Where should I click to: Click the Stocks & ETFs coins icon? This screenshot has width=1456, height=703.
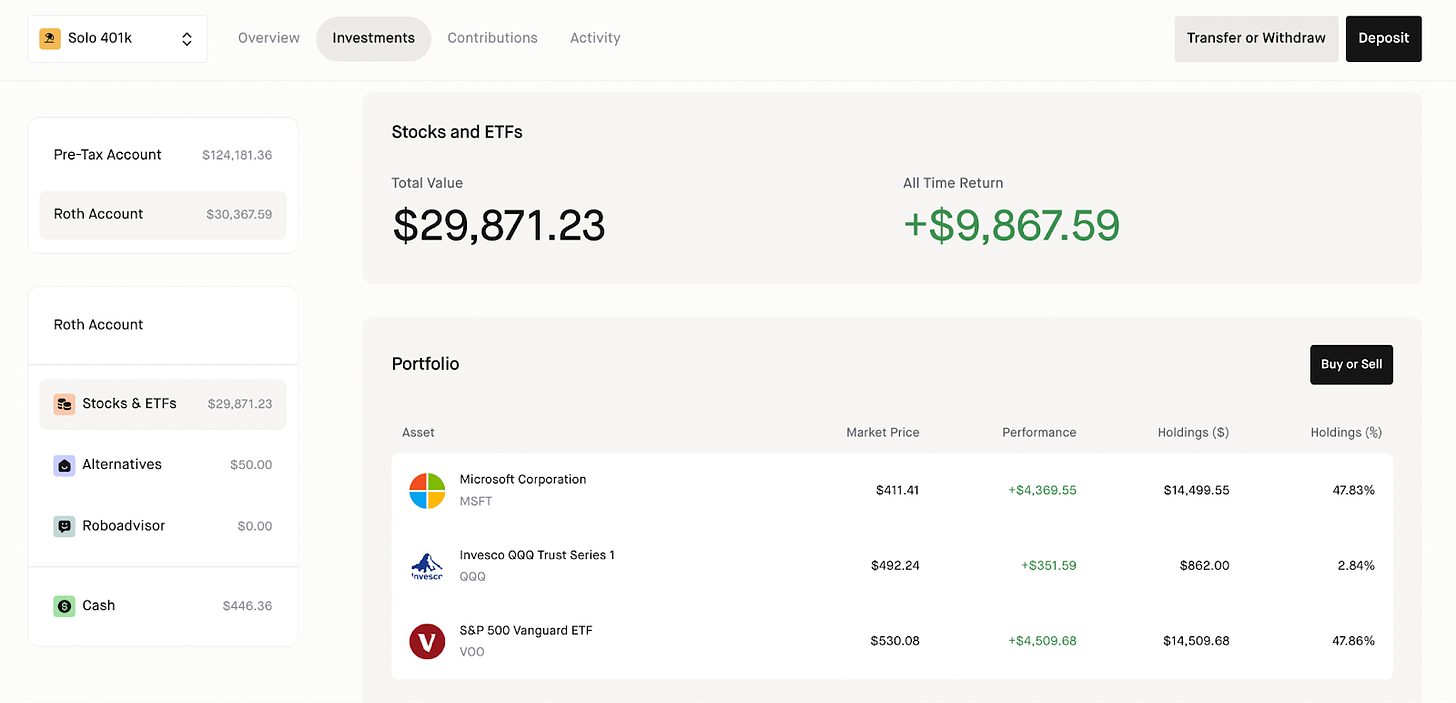[x=64, y=404]
